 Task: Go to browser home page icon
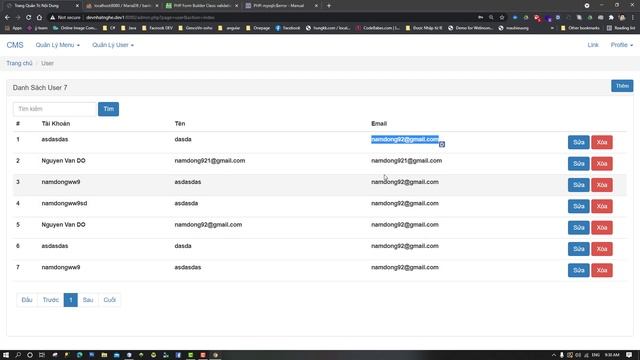(x=39, y=18)
